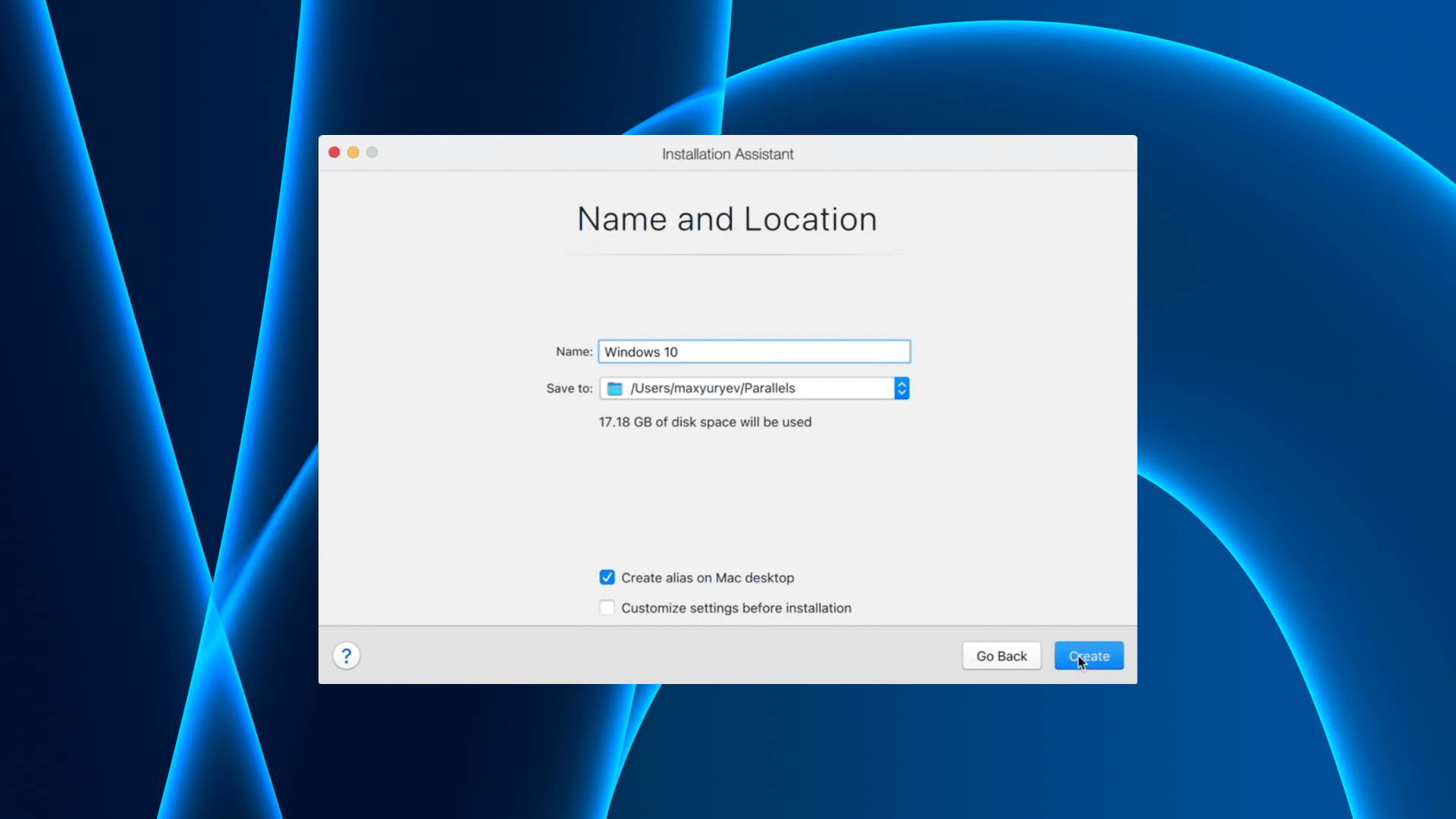Click the folder icon in Save to
This screenshot has width=1456, height=819.
615,388
